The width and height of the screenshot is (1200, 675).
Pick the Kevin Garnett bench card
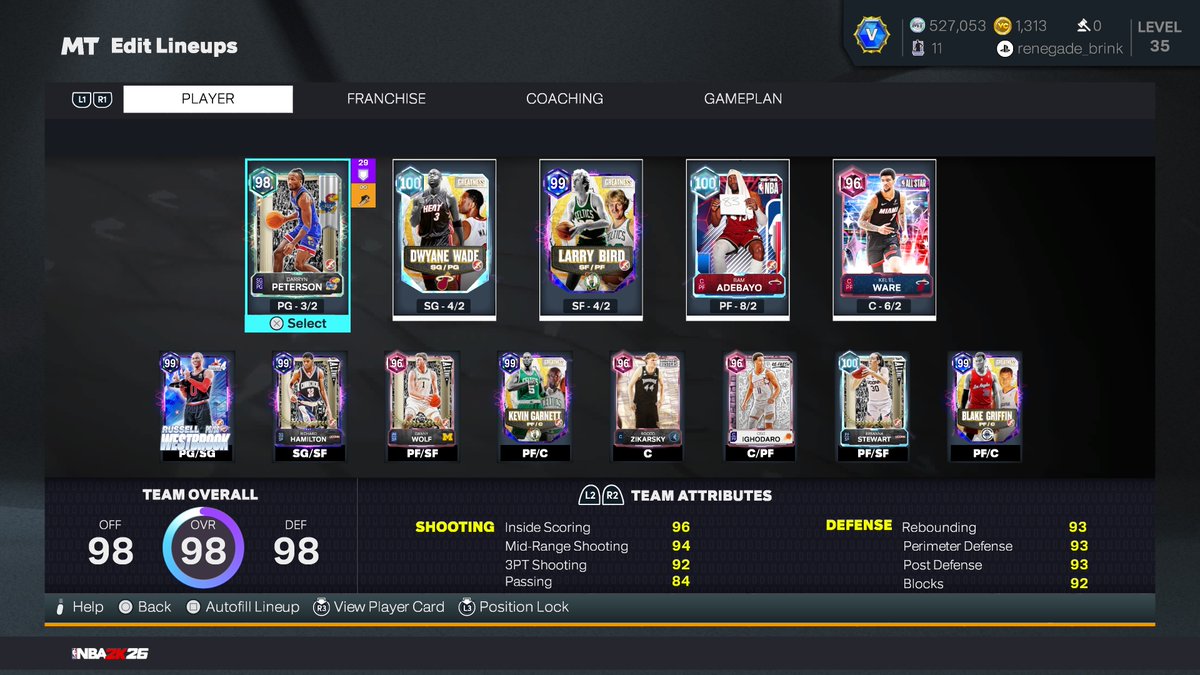coord(536,406)
